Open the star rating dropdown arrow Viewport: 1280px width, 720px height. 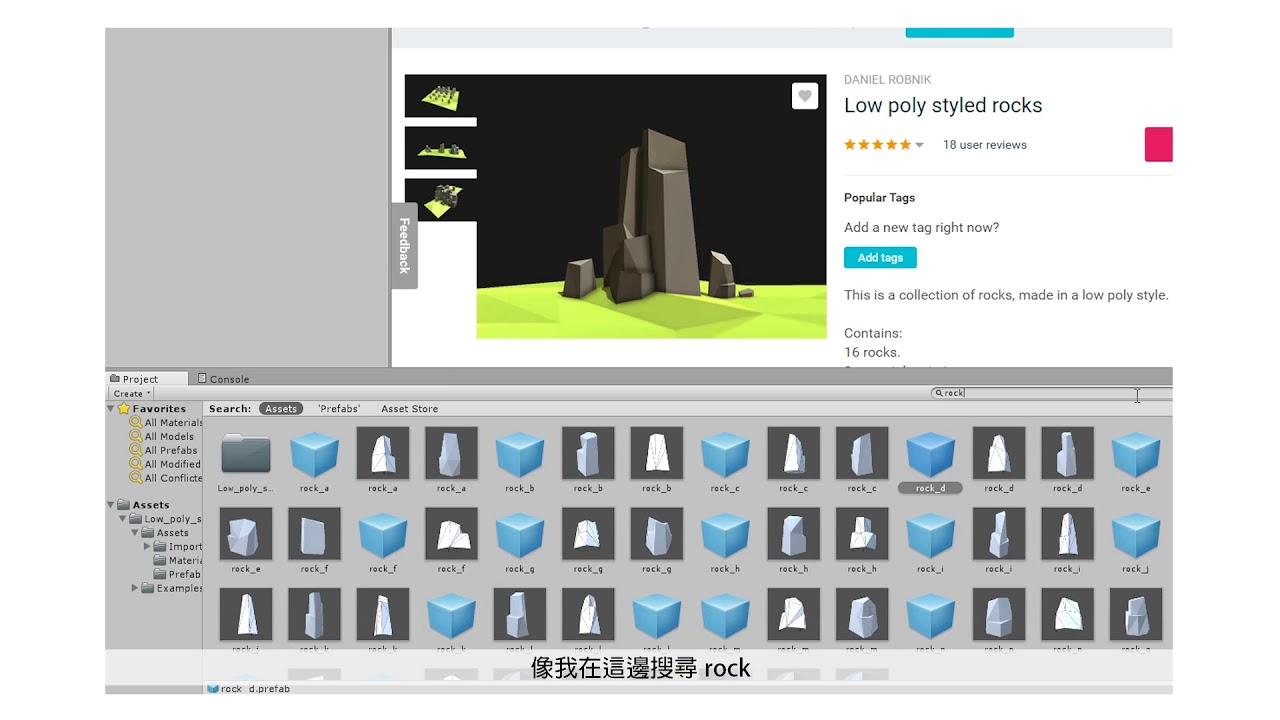[x=920, y=145]
